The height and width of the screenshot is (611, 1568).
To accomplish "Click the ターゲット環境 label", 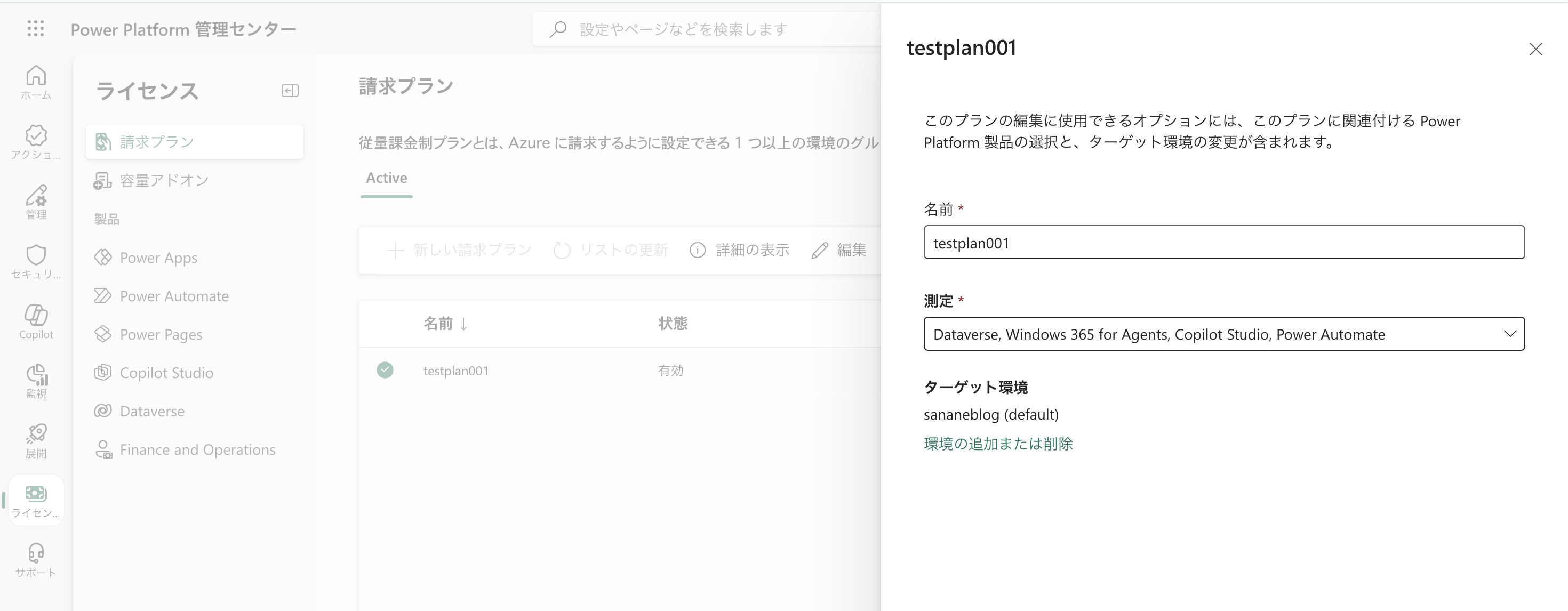I will 975,387.
